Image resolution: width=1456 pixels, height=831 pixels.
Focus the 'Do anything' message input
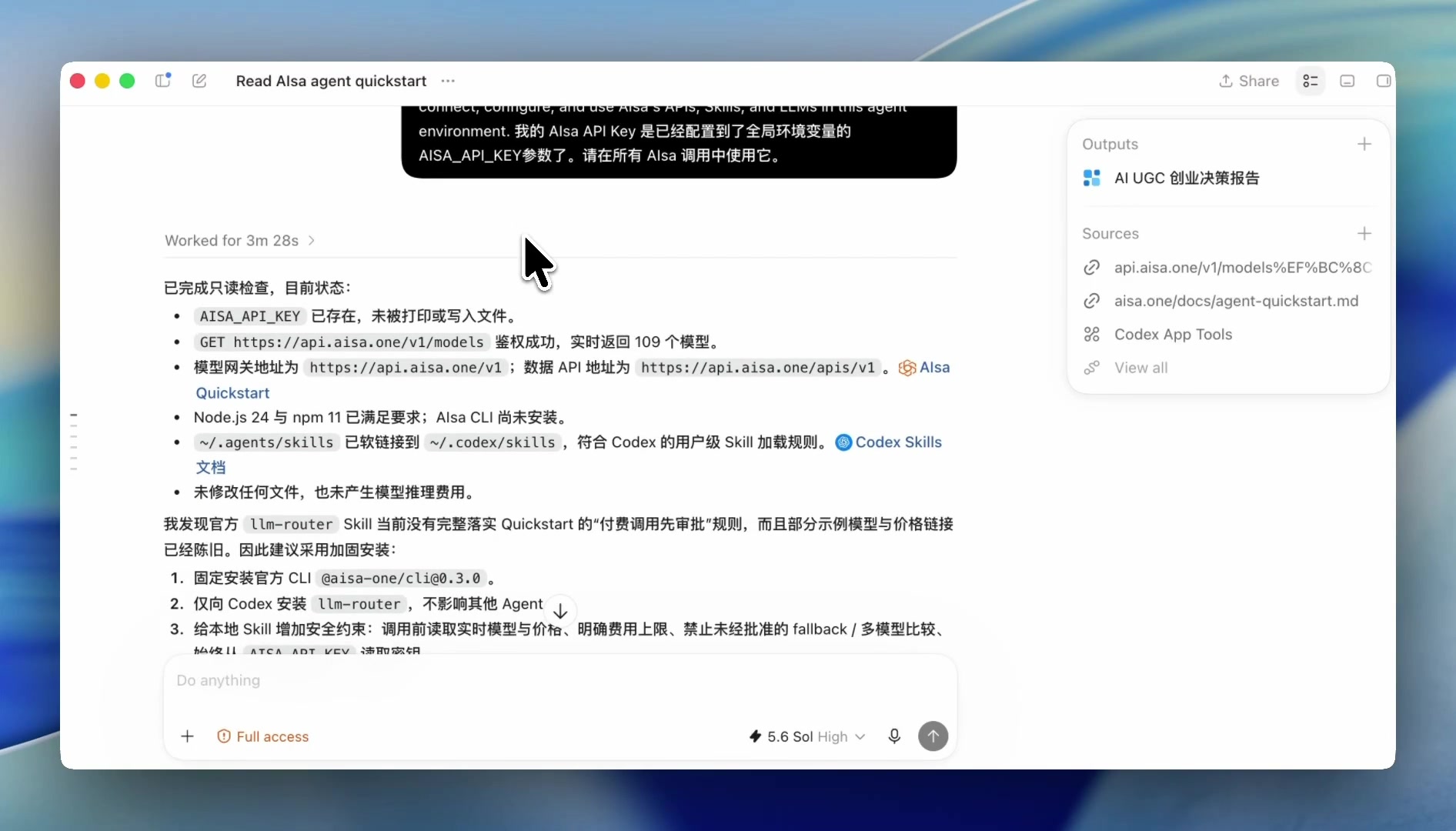[x=559, y=680]
